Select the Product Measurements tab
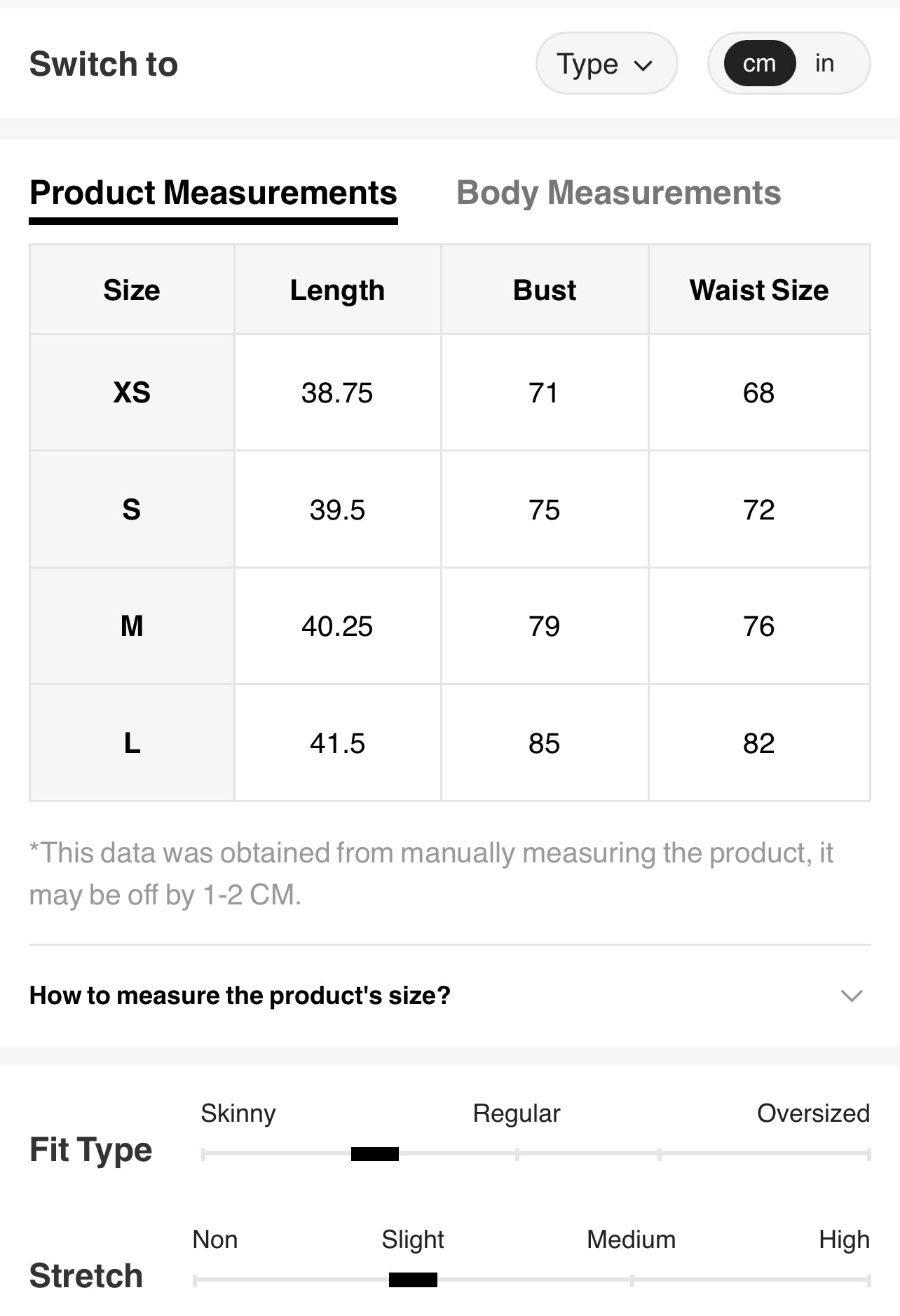This screenshot has height=1316, width=900. pyautogui.click(x=213, y=194)
